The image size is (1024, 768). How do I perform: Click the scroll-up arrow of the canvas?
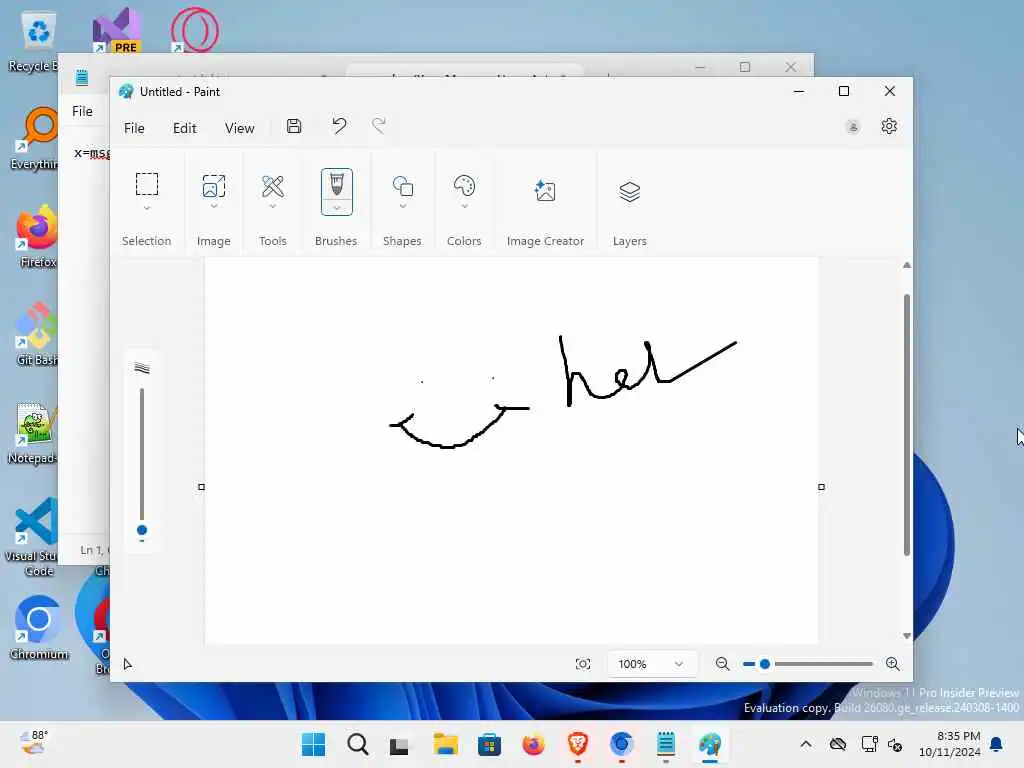[906, 265]
